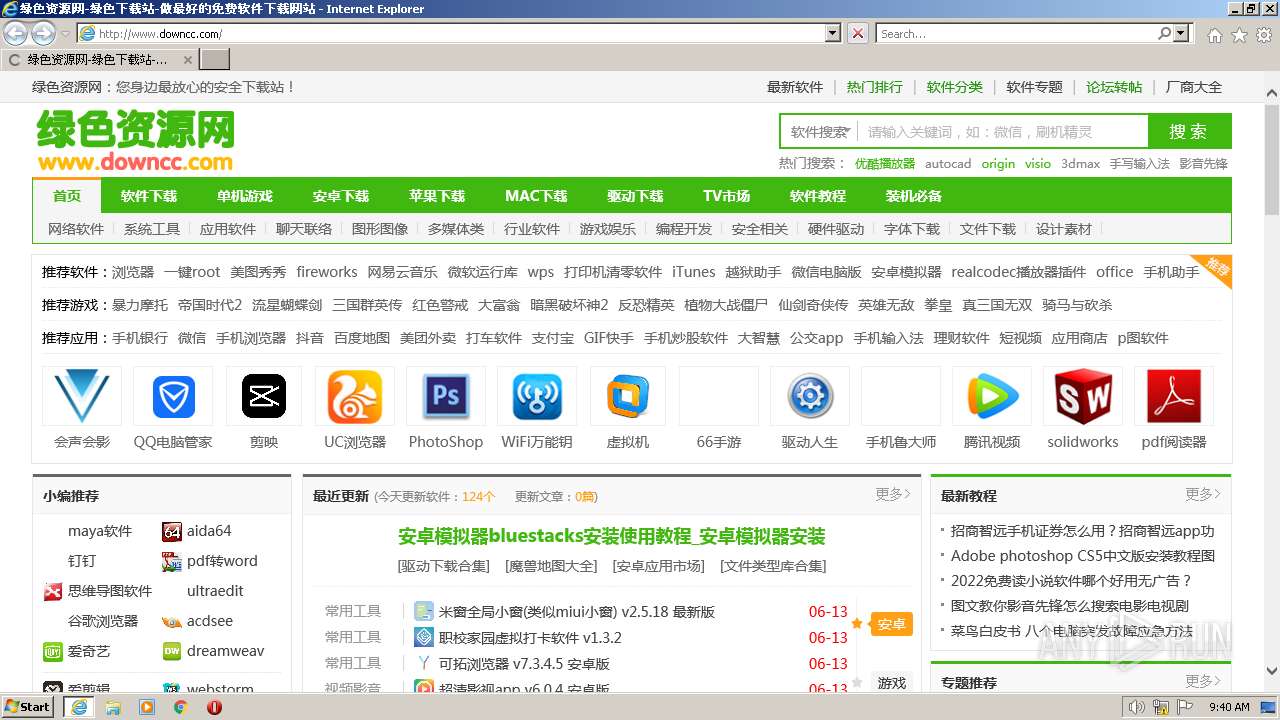Open a new blank browser tab
Screen dimensions: 1280x720
tap(215, 59)
